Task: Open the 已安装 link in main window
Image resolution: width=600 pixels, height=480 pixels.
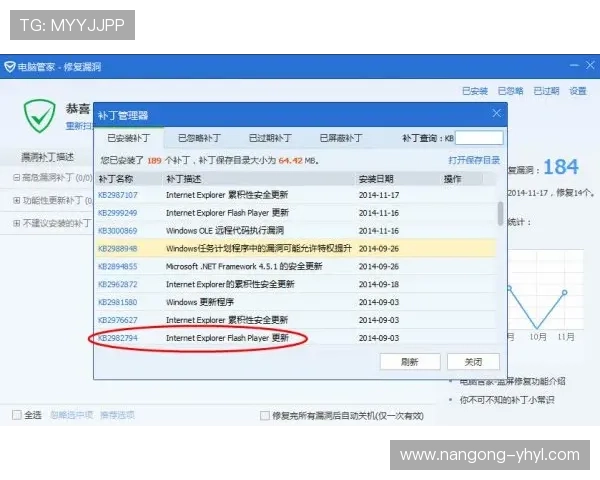Action: tap(475, 91)
